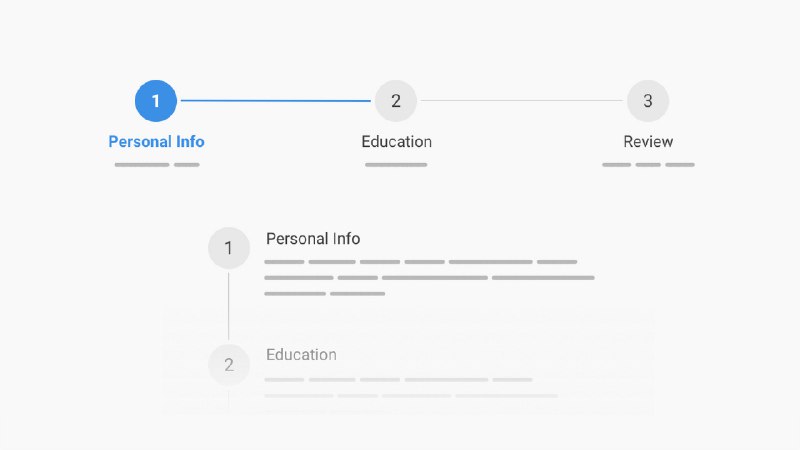Click blue connector line between steps 1 and 2
The image size is (800, 450).
276,101
